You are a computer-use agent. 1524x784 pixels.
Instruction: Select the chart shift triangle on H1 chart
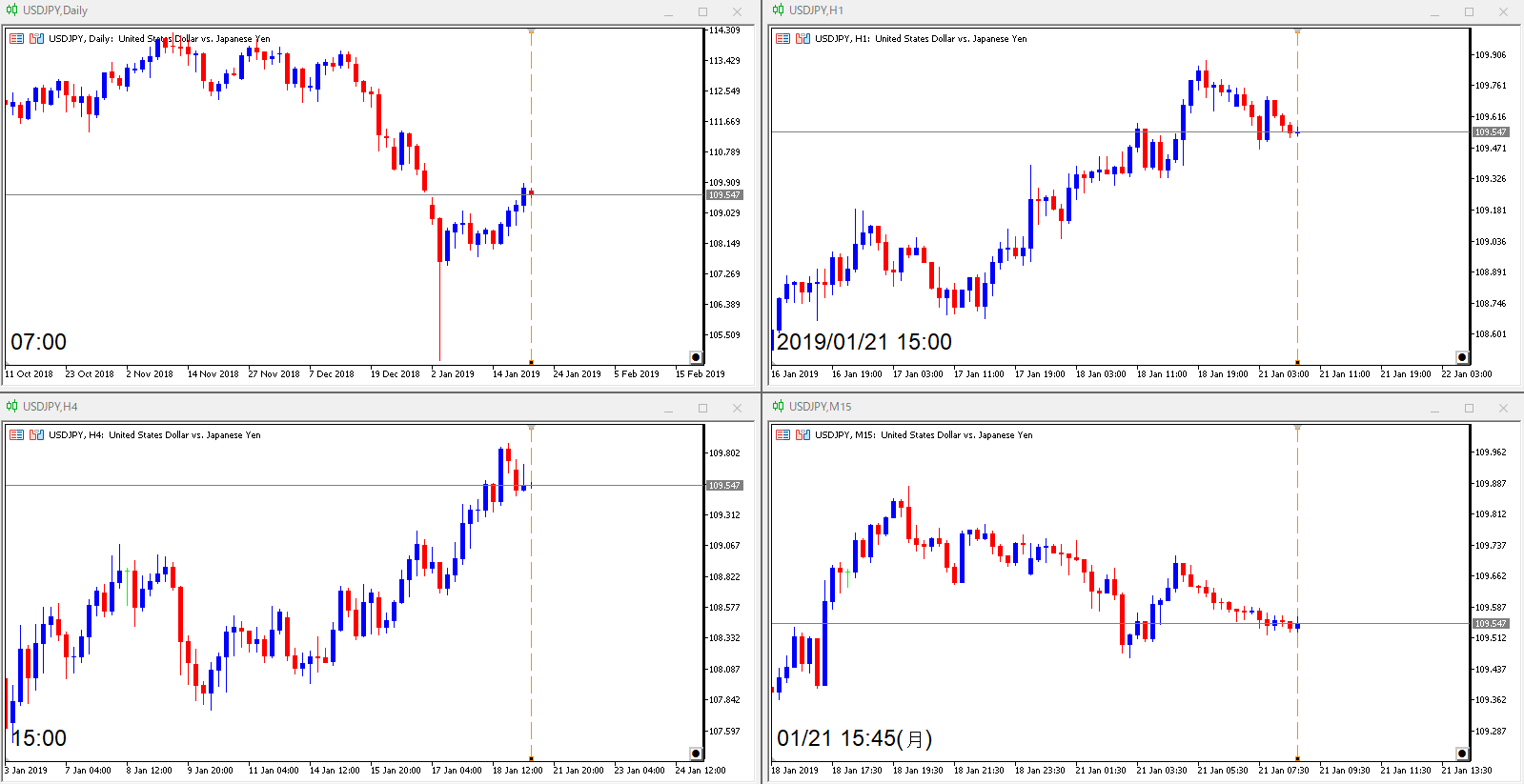click(1297, 32)
